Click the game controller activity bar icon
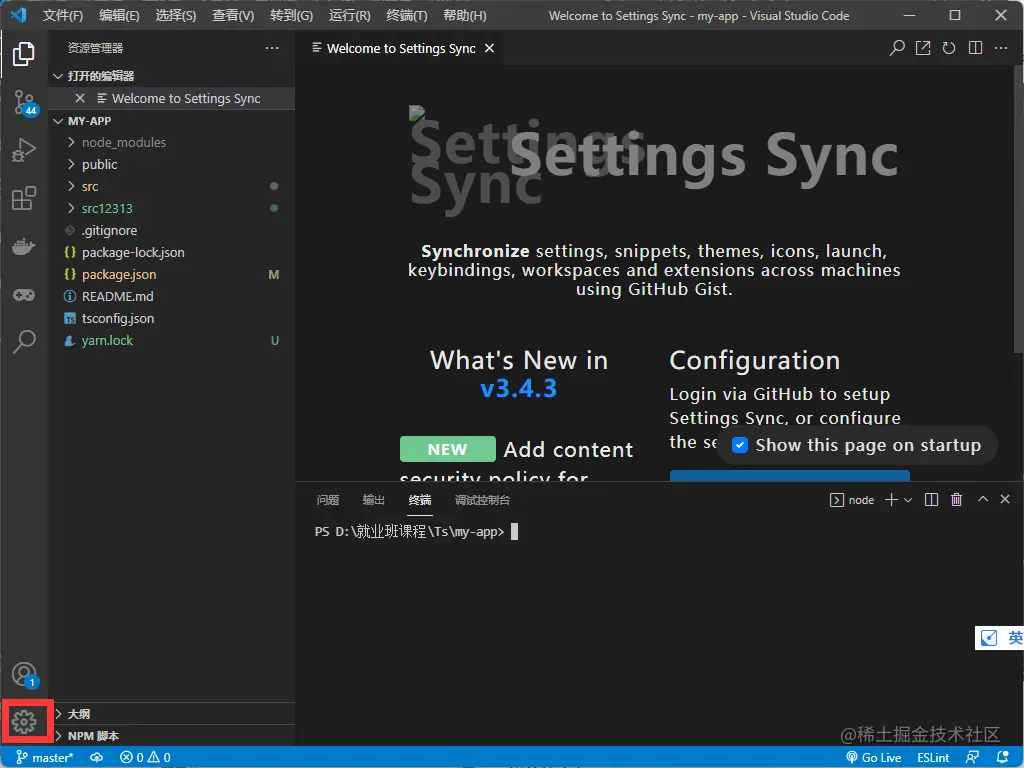This screenshot has height=768, width=1024. (24, 295)
